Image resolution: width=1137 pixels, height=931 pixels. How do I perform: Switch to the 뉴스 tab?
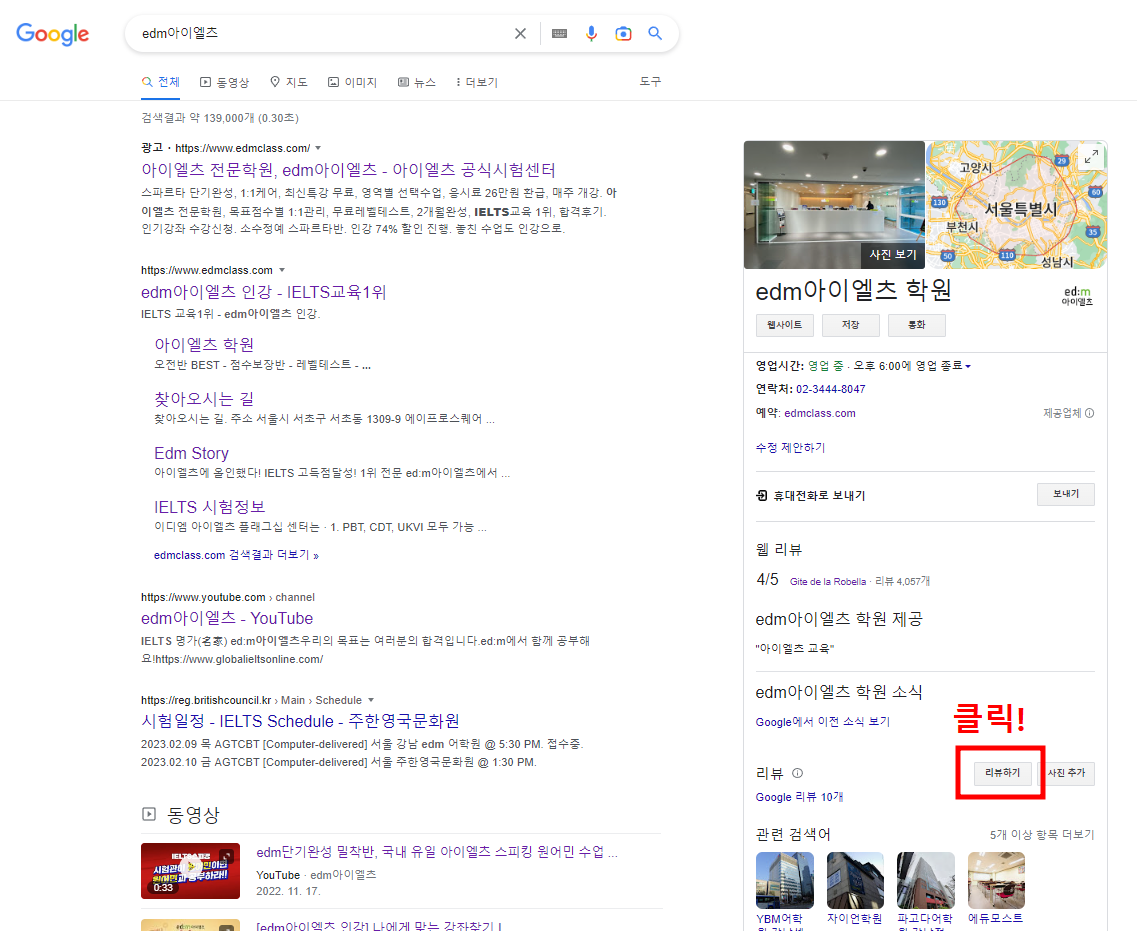point(417,82)
